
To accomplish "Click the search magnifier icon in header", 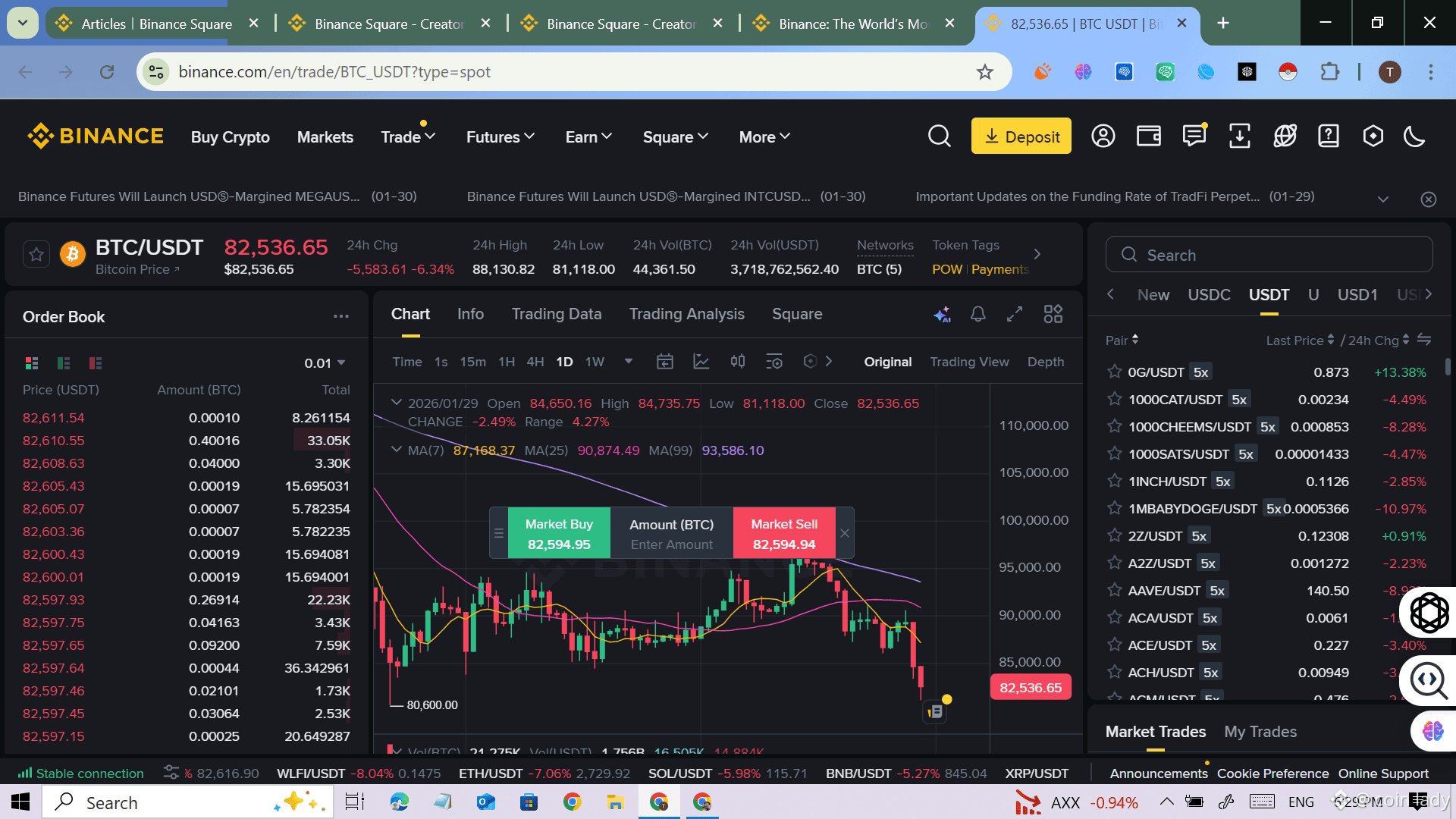I will click(939, 136).
